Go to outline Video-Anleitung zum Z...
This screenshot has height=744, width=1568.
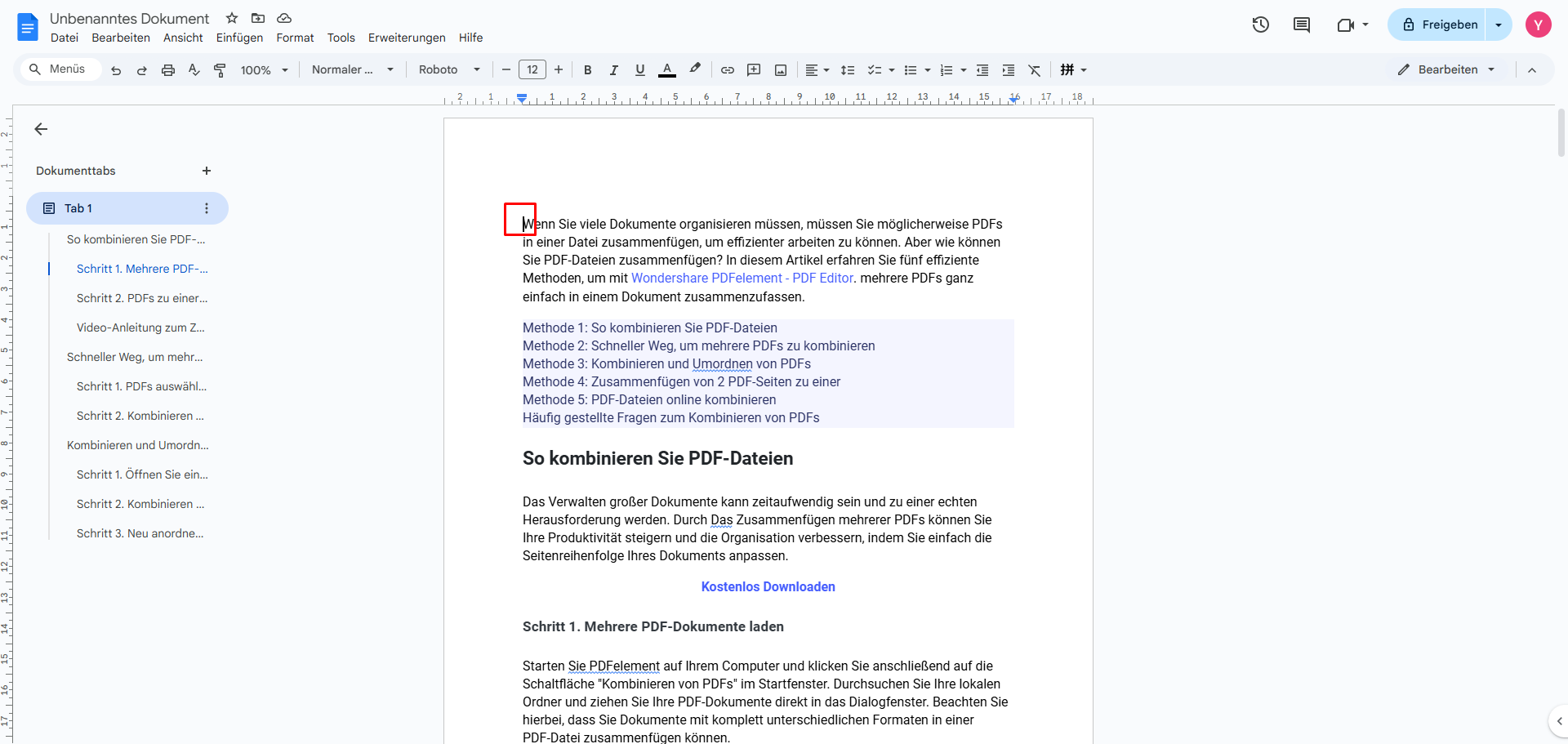[140, 327]
